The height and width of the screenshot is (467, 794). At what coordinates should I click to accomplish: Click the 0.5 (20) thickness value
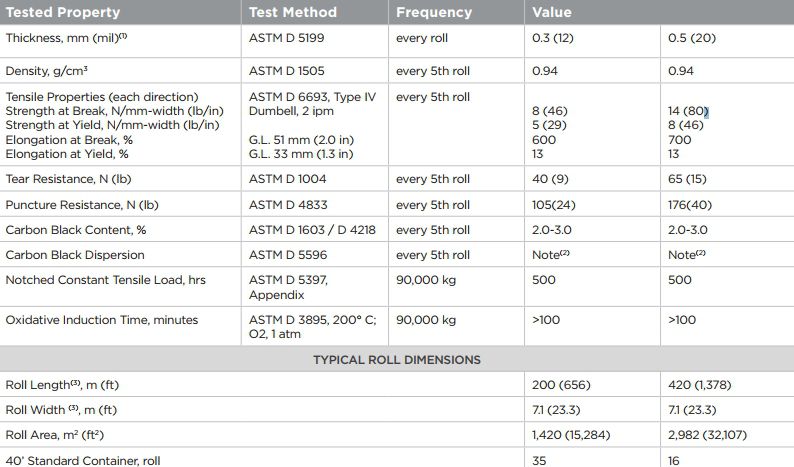[692, 38]
